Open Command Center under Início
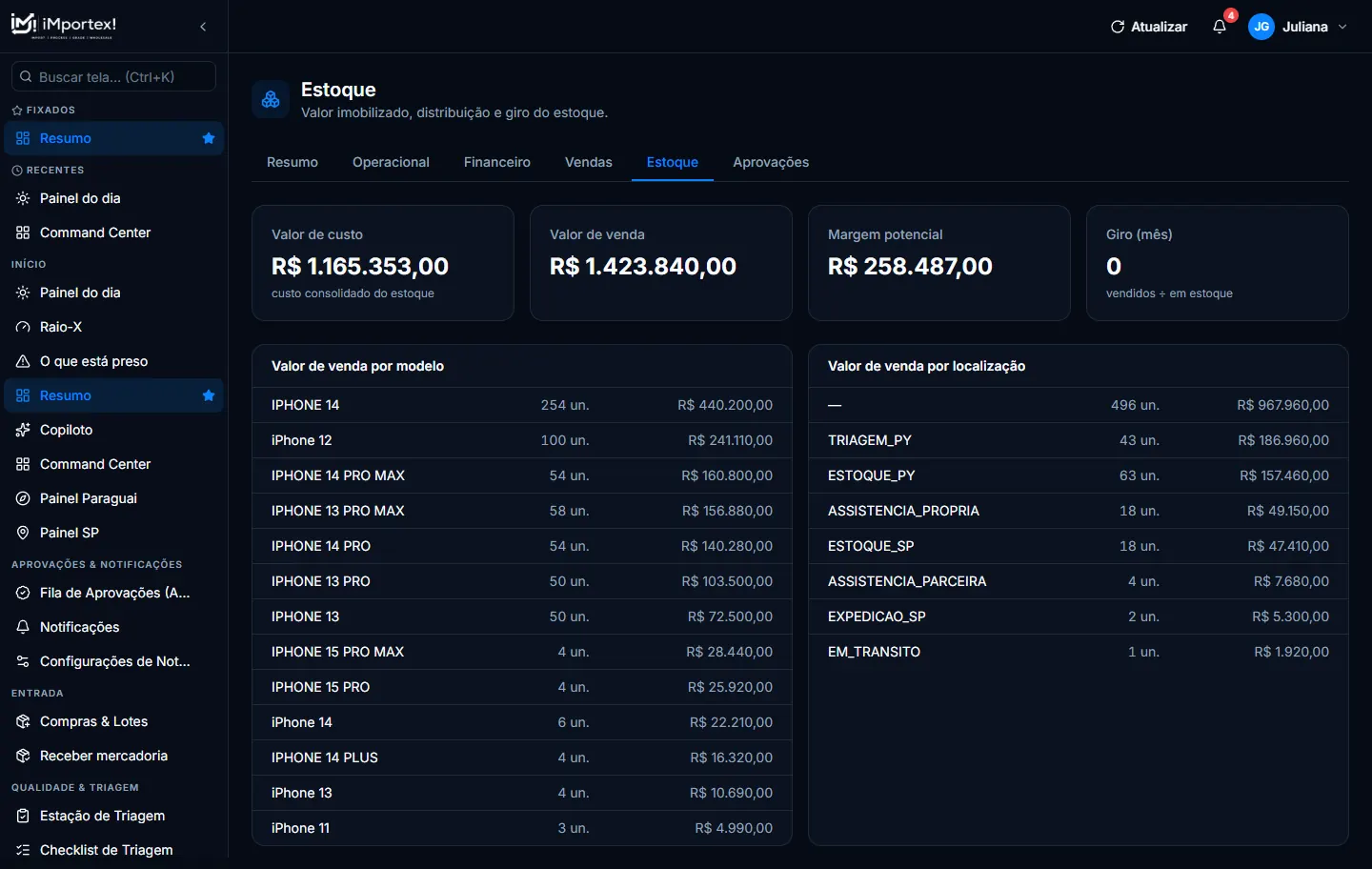 113,464
